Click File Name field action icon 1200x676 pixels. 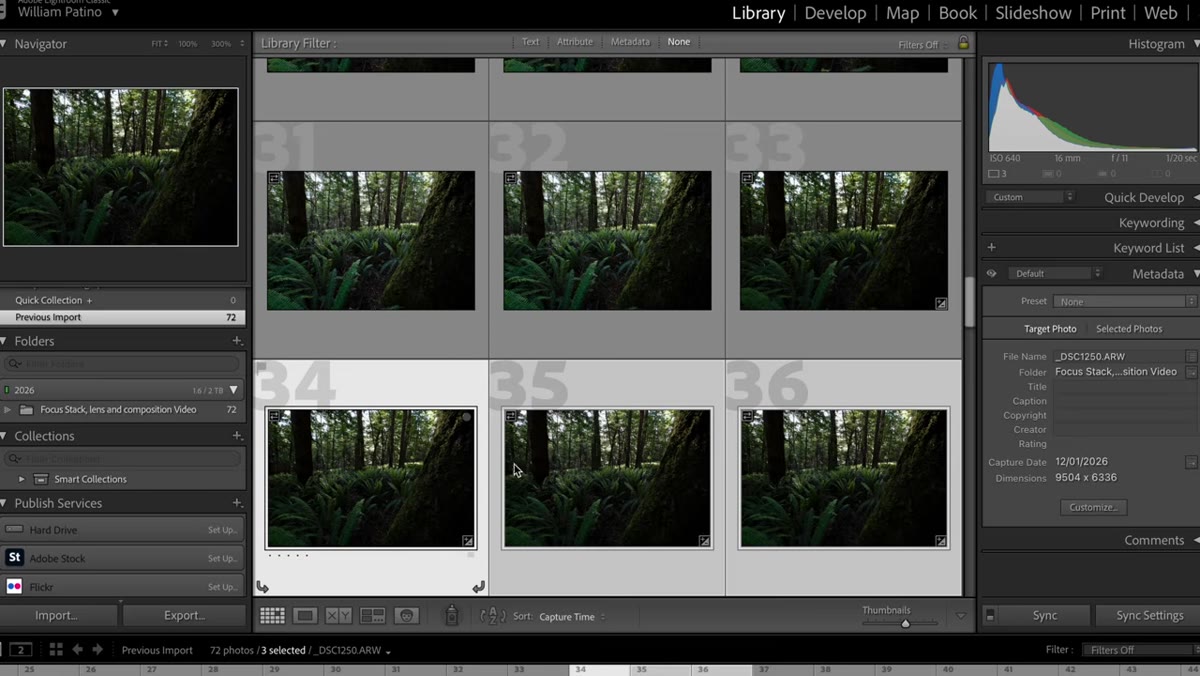click(1191, 356)
